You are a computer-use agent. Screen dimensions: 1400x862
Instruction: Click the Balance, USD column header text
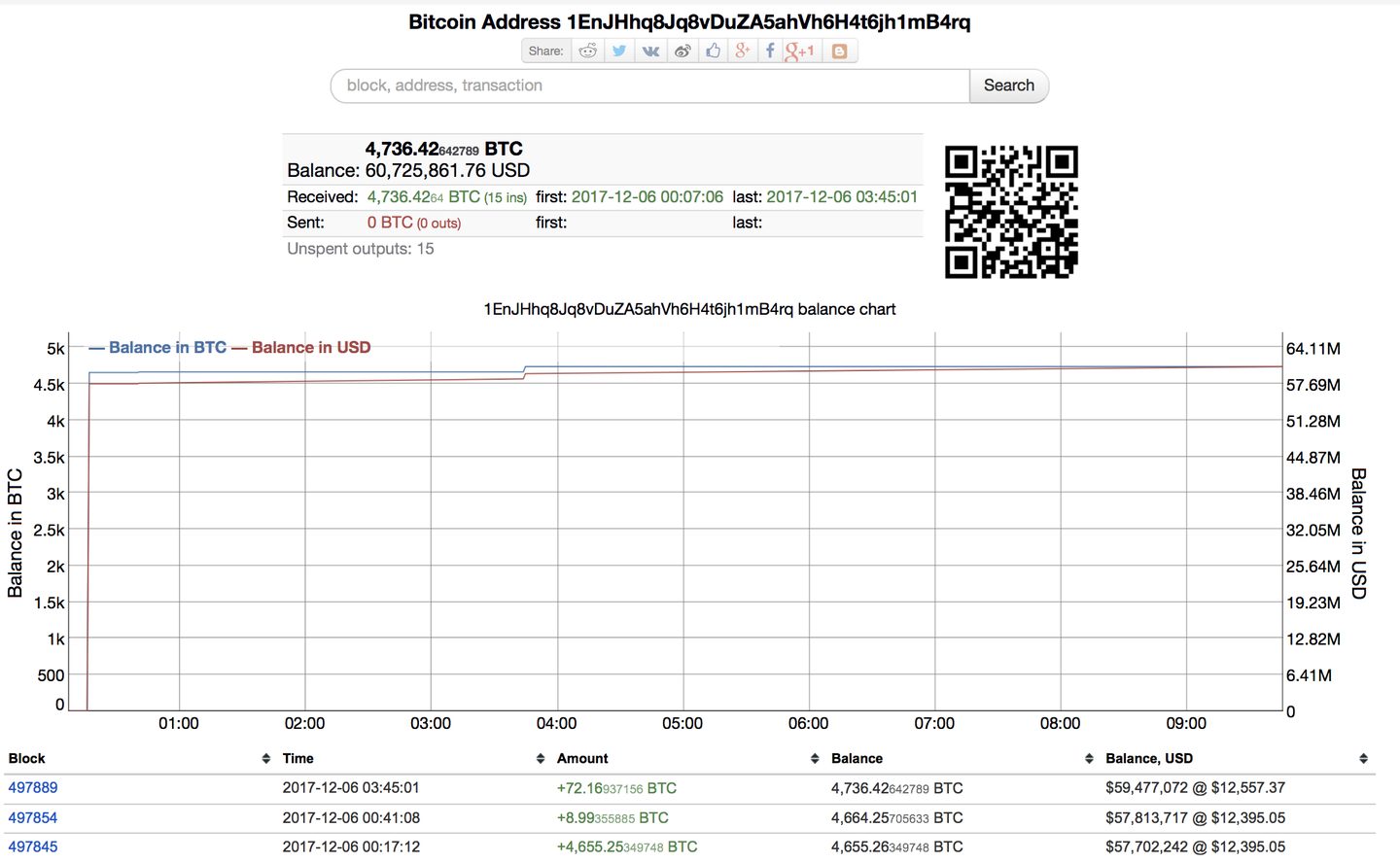pyautogui.click(x=1149, y=759)
